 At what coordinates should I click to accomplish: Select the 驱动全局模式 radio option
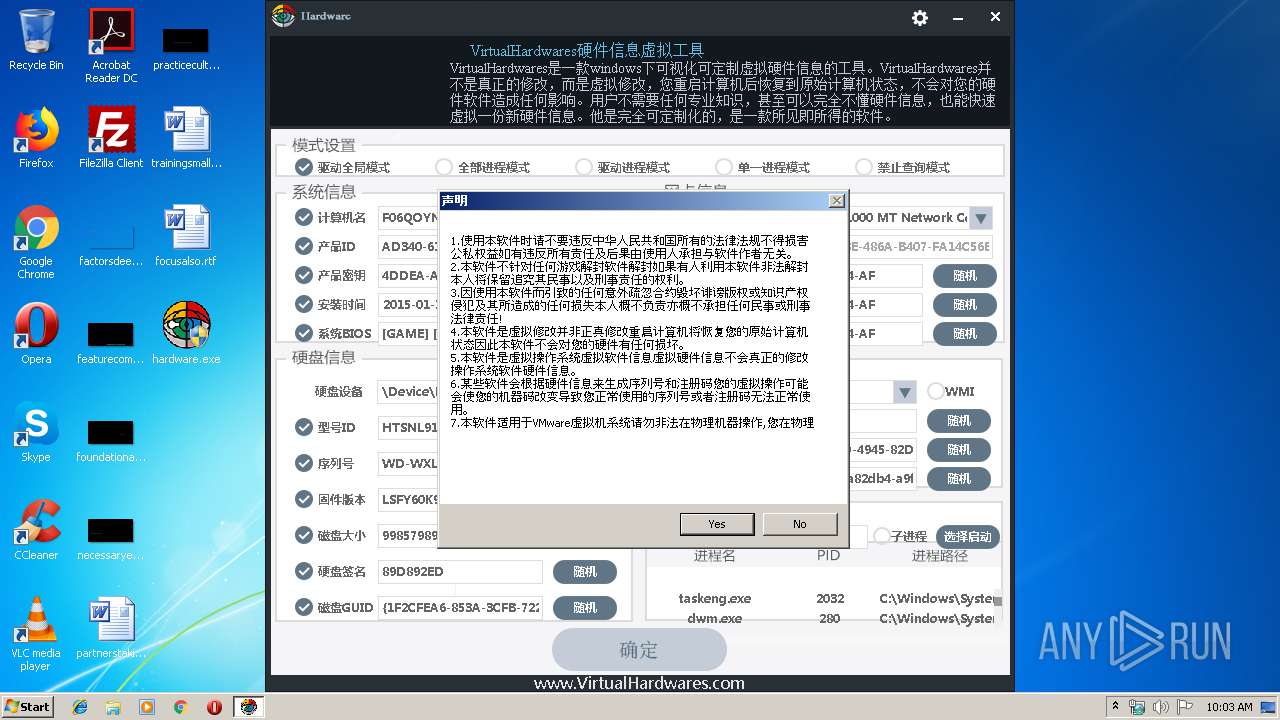click(x=304, y=167)
